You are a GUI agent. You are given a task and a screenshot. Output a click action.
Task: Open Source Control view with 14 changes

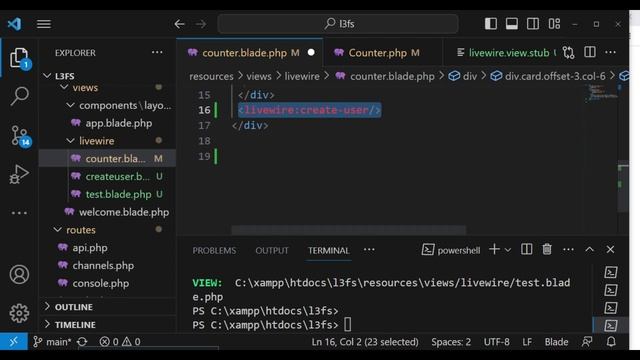(x=19, y=136)
